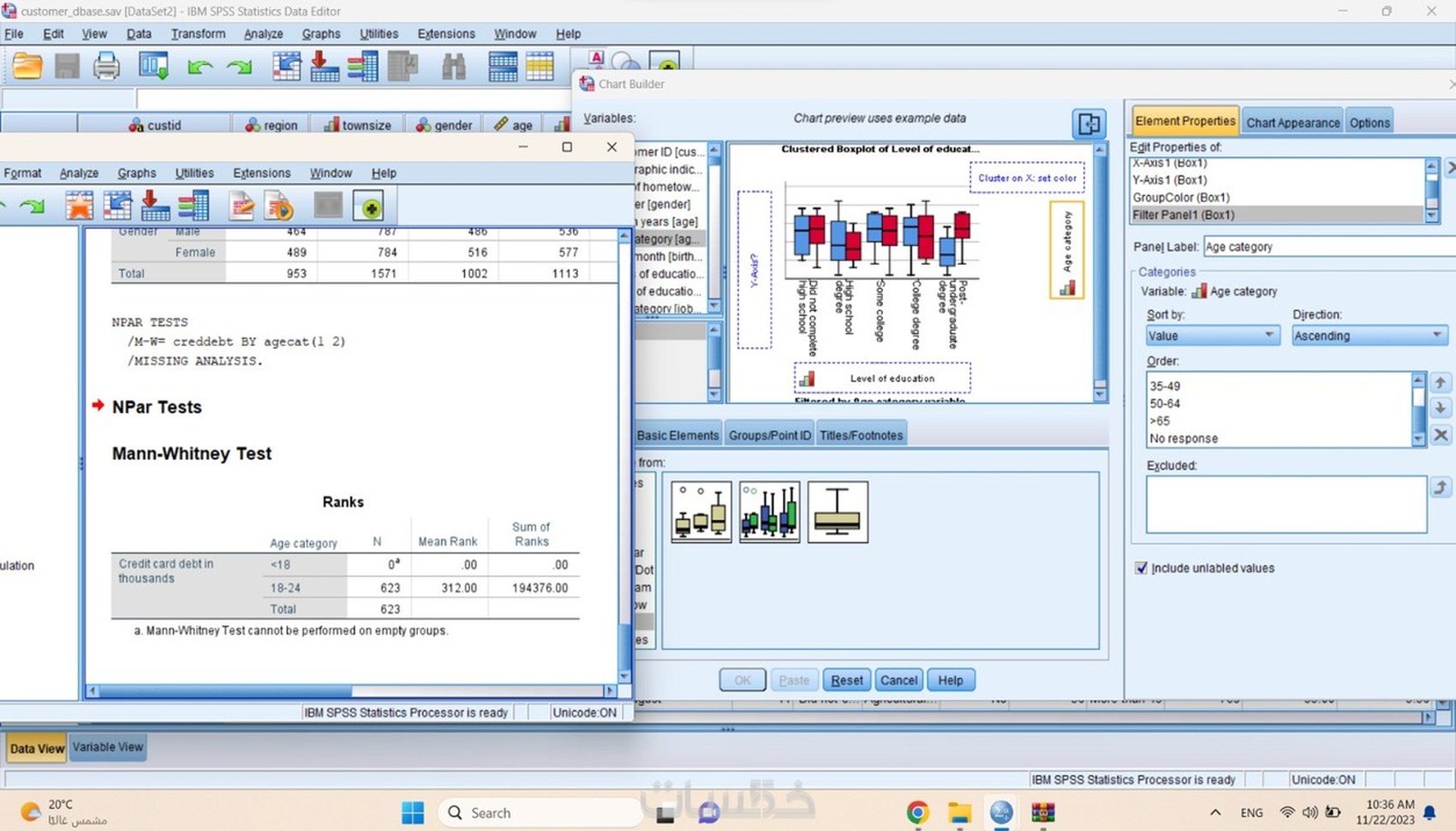Switch to the Options tab in Chart Builder

pyautogui.click(x=1369, y=123)
